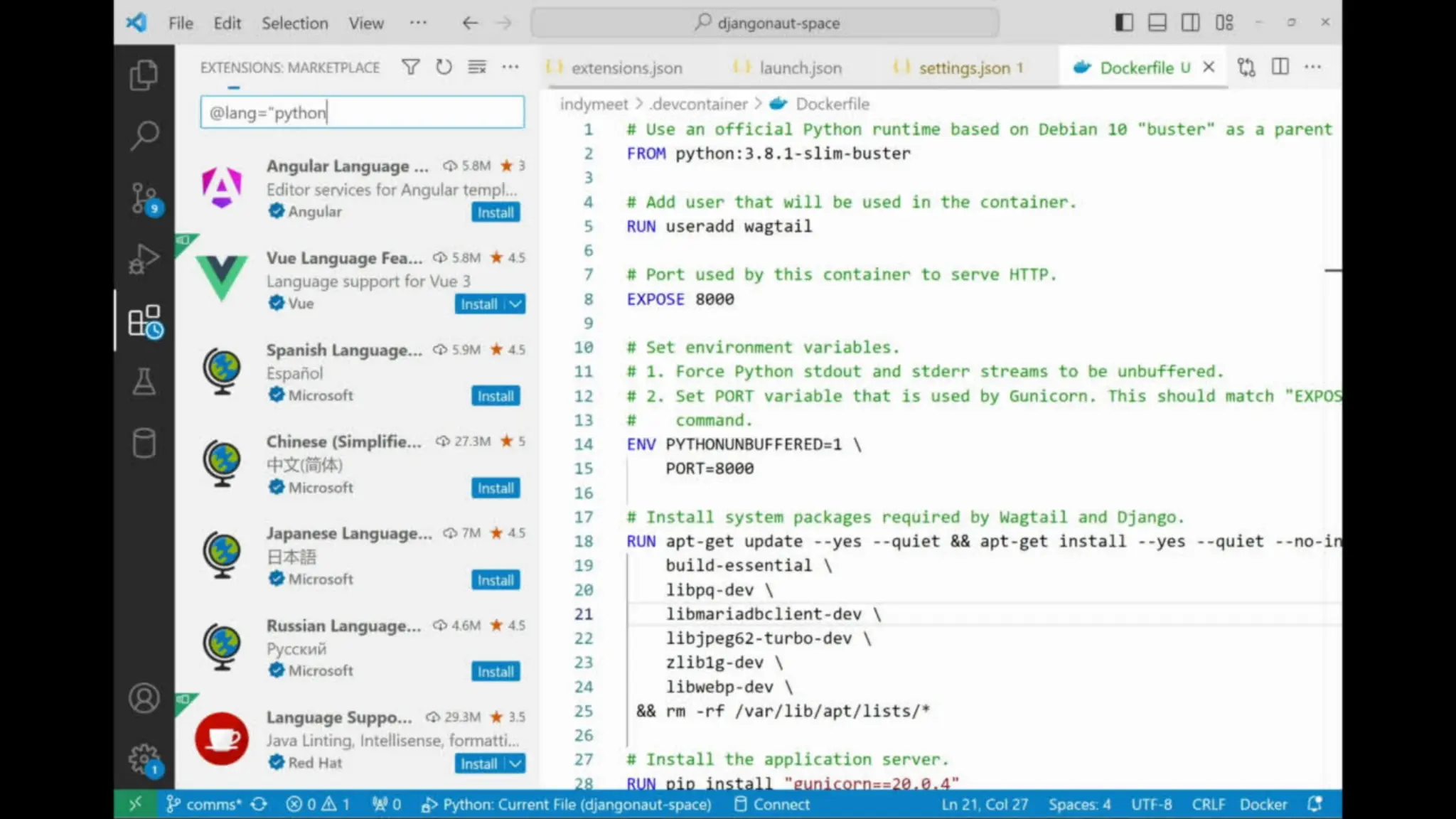This screenshot has width=1456, height=819.
Task: Open the database cylinder view
Action: pos(144,443)
